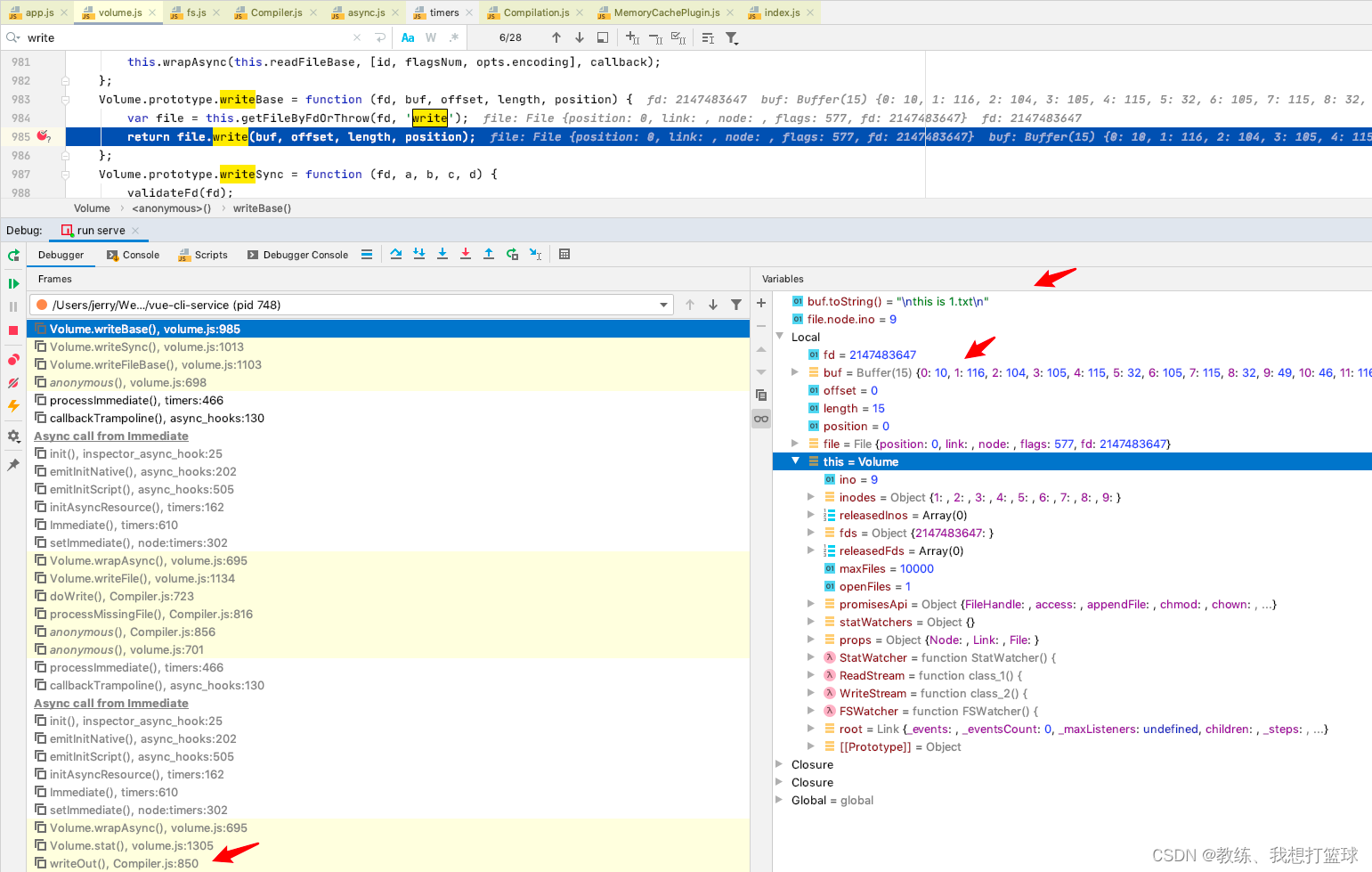Open the Debugger Console tab
This screenshot has width=1372, height=872.
click(x=298, y=255)
